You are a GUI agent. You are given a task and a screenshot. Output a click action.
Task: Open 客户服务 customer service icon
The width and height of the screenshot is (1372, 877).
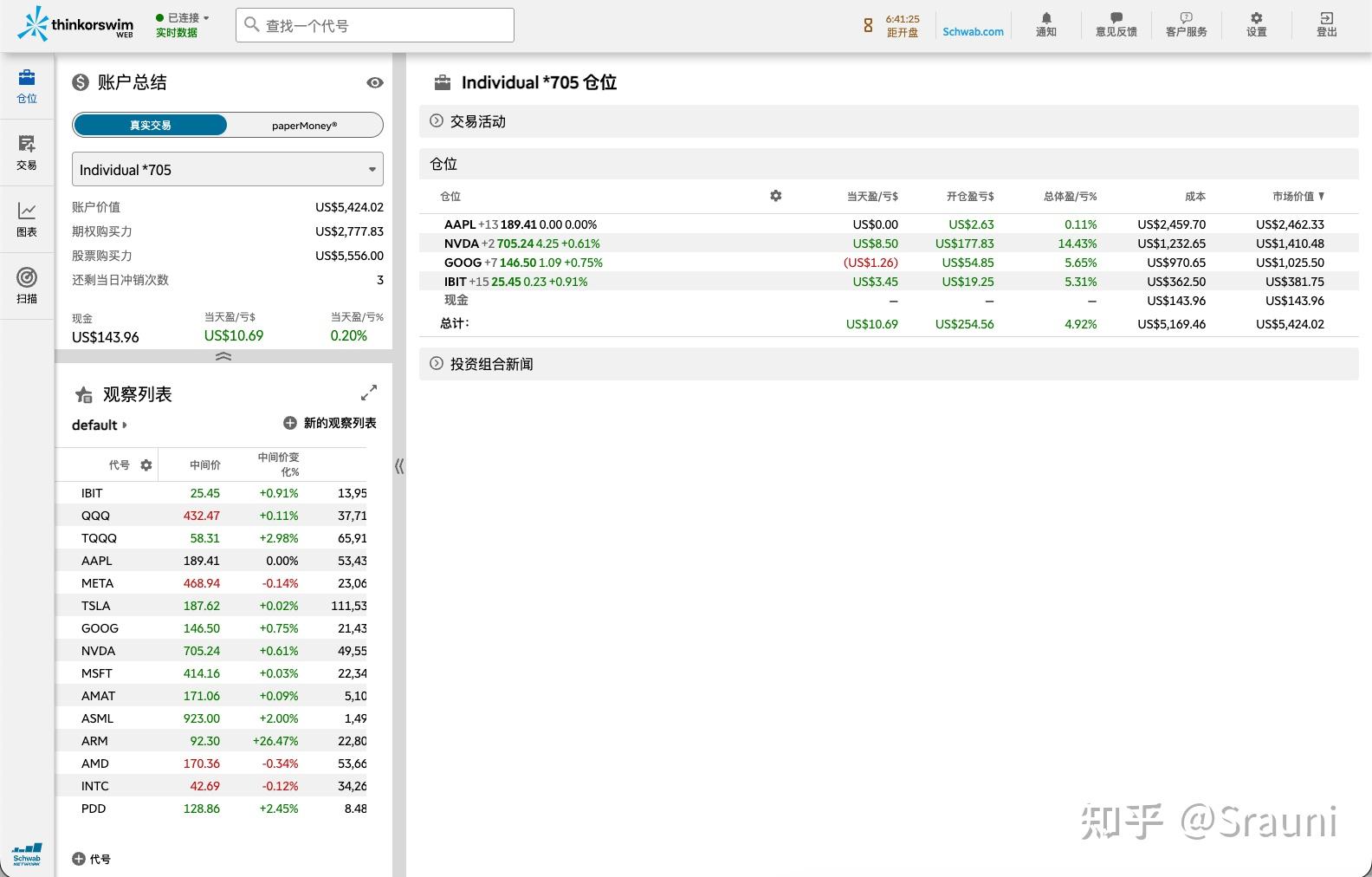(x=1187, y=24)
